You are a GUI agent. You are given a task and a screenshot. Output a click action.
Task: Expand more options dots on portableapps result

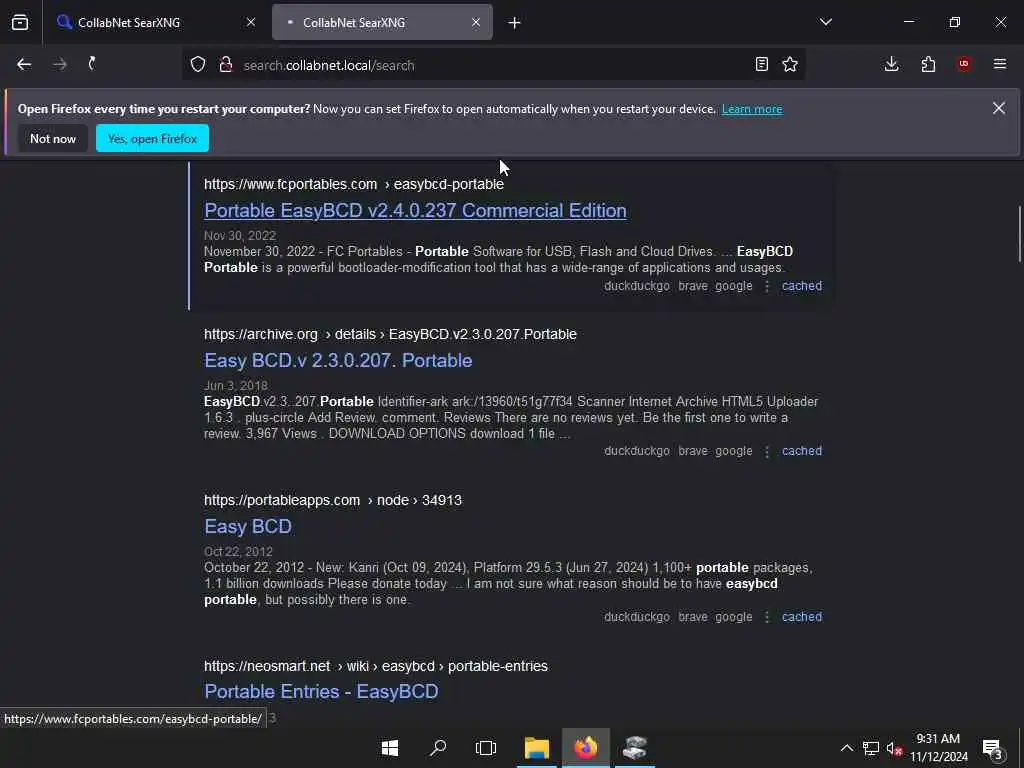(x=767, y=617)
